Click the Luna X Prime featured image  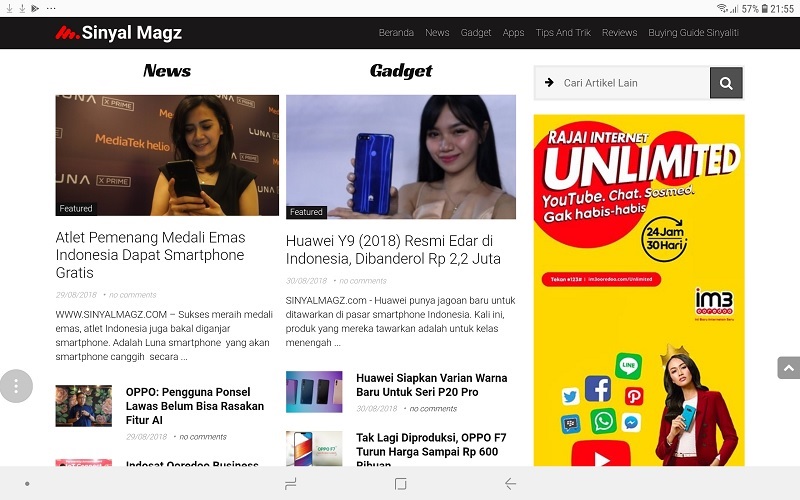click(167, 155)
